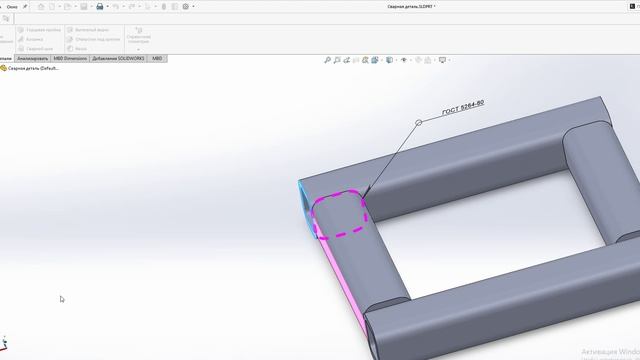The image size is (640, 360).
Task: Expand the Save dropdown arrow
Action: 91,7
